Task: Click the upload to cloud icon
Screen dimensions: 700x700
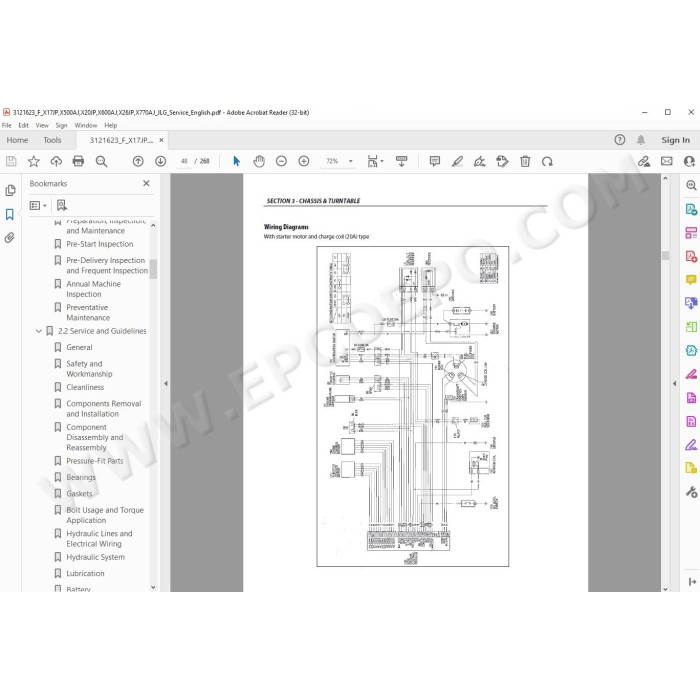Action: 56,161
